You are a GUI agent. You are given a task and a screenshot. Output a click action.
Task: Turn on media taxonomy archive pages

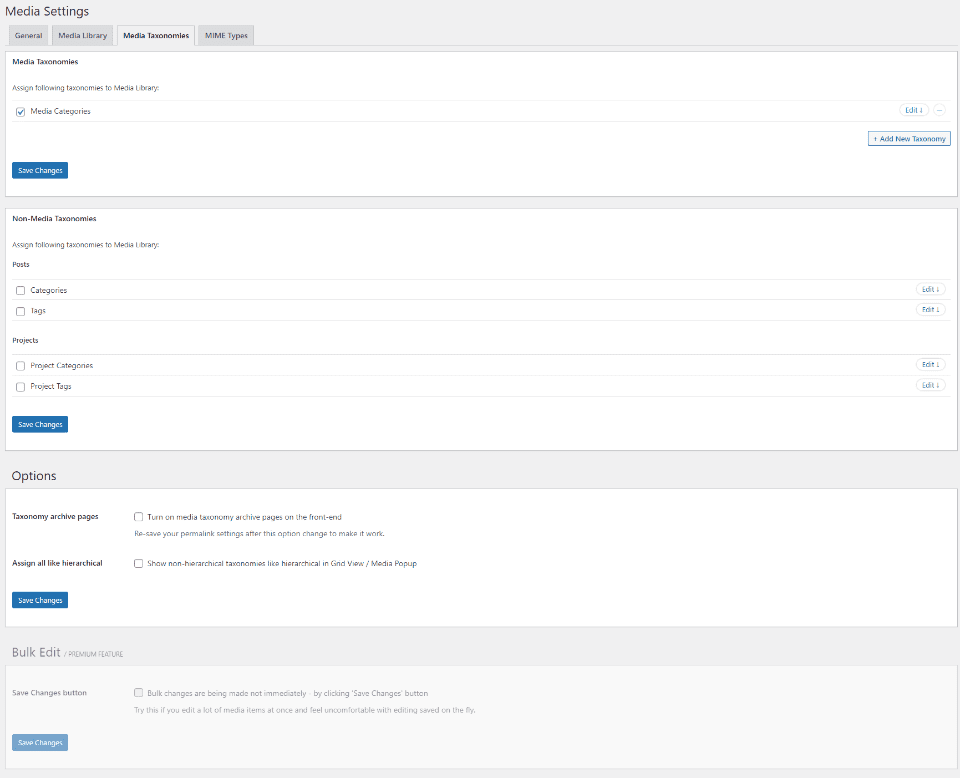[139, 516]
